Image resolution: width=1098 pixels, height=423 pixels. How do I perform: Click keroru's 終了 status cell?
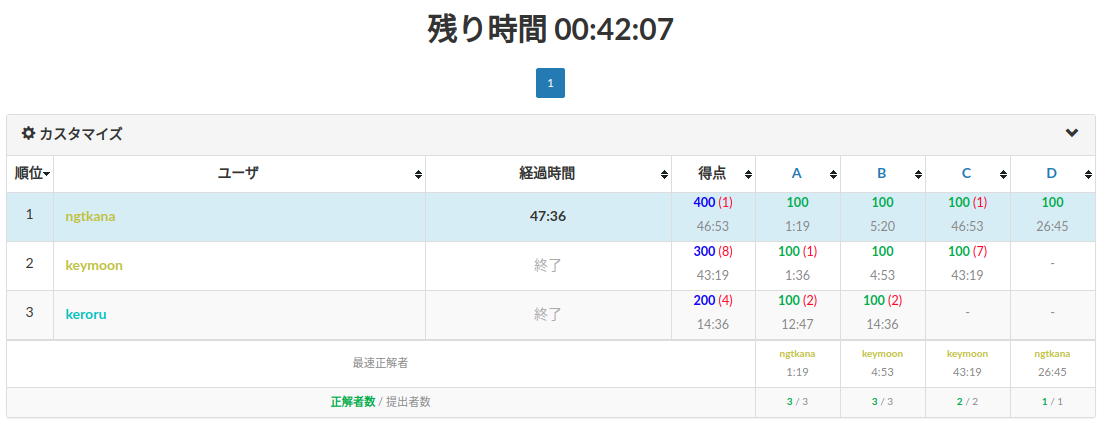[548, 314]
